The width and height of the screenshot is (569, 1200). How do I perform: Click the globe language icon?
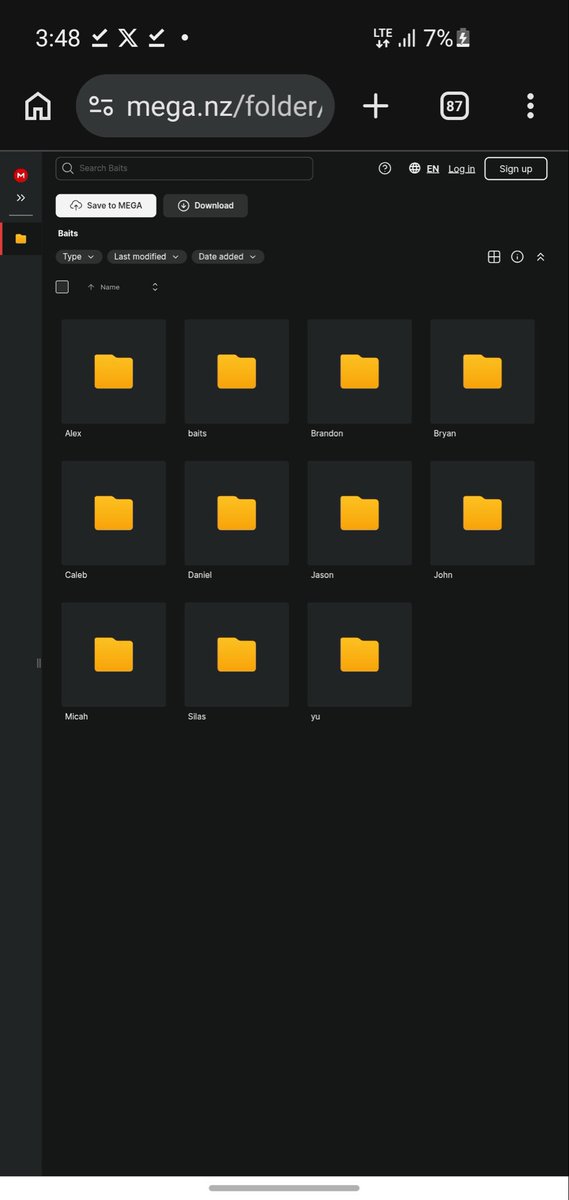click(415, 168)
